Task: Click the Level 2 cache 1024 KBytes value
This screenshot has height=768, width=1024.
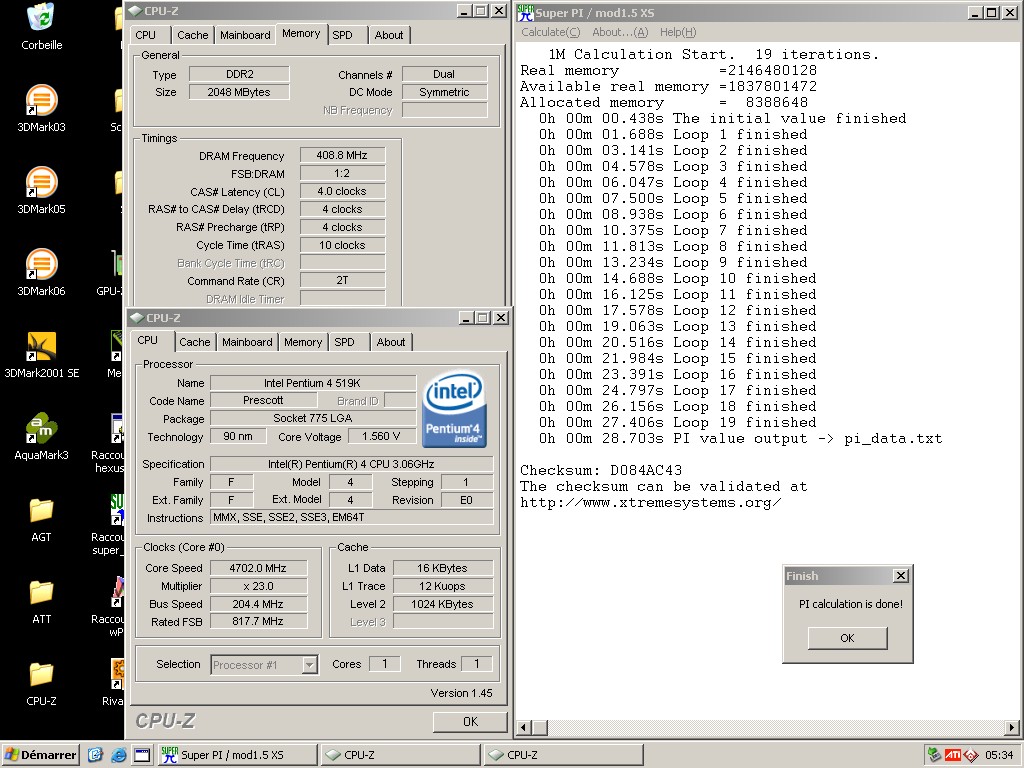Action: pos(442,604)
